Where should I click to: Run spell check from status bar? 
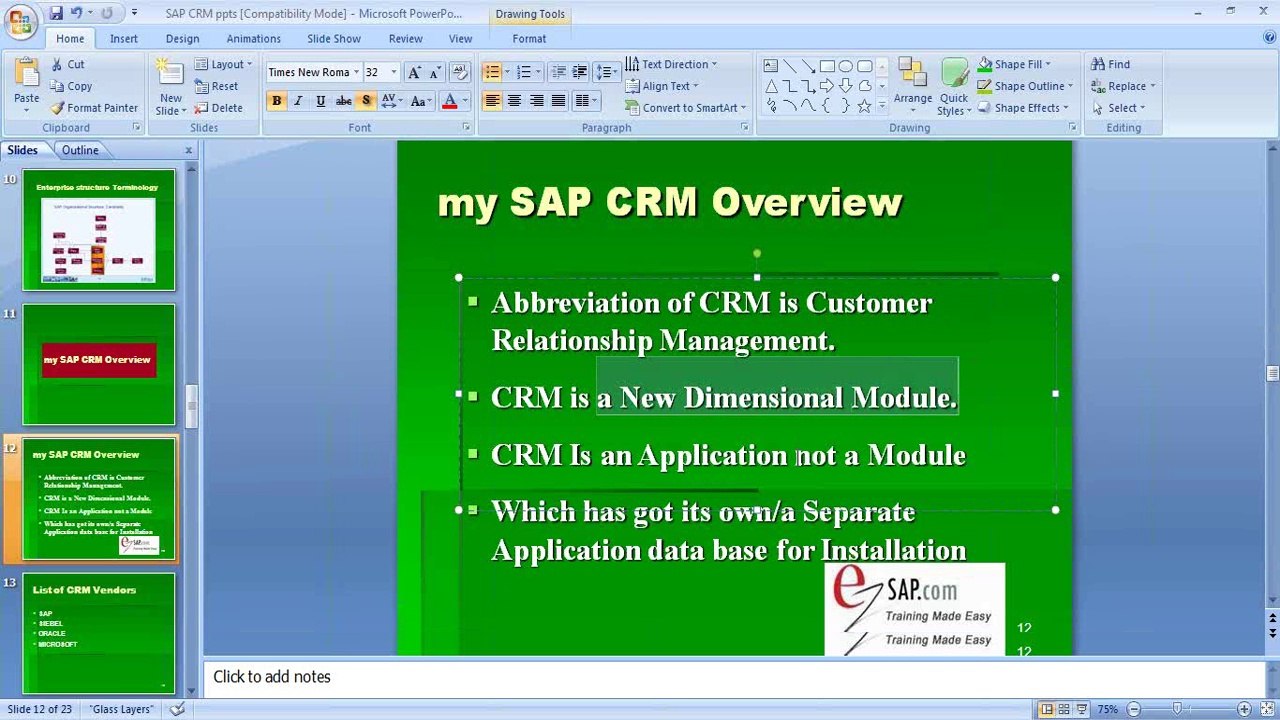(177, 709)
